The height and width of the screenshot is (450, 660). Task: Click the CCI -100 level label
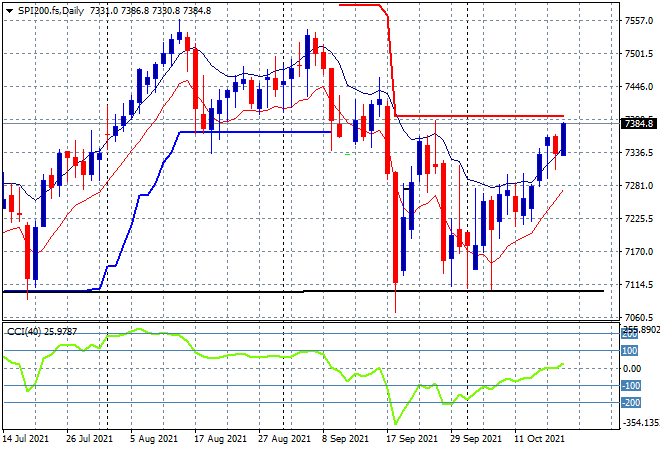[x=631, y=386]
